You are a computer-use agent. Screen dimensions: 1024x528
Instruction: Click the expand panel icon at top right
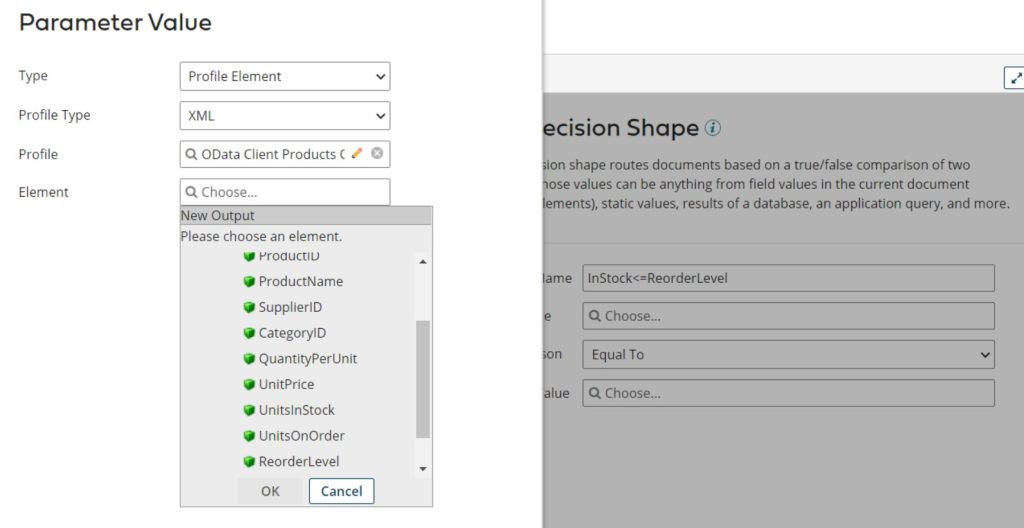(1015, 78)
